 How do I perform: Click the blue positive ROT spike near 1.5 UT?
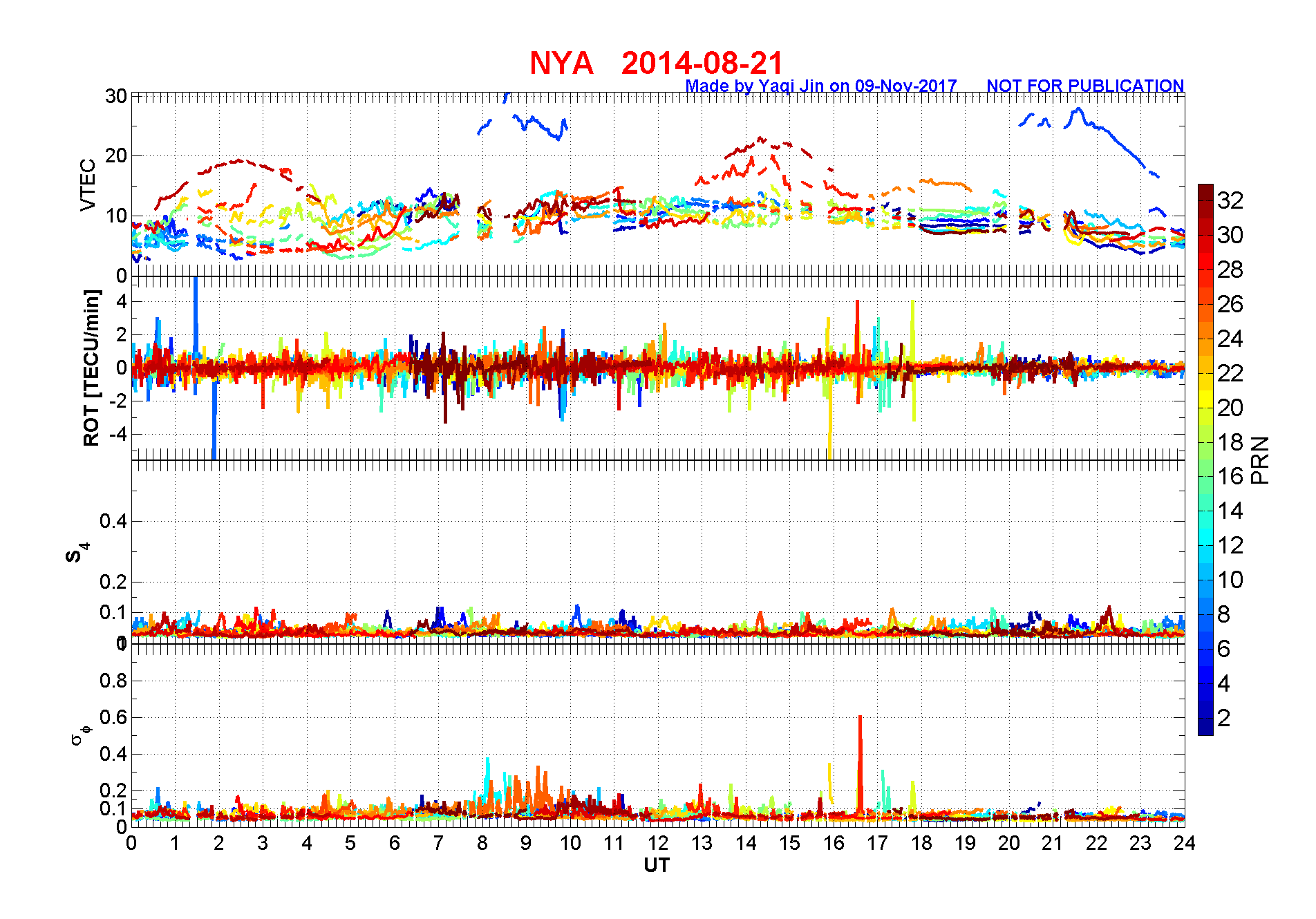[196, 318]
